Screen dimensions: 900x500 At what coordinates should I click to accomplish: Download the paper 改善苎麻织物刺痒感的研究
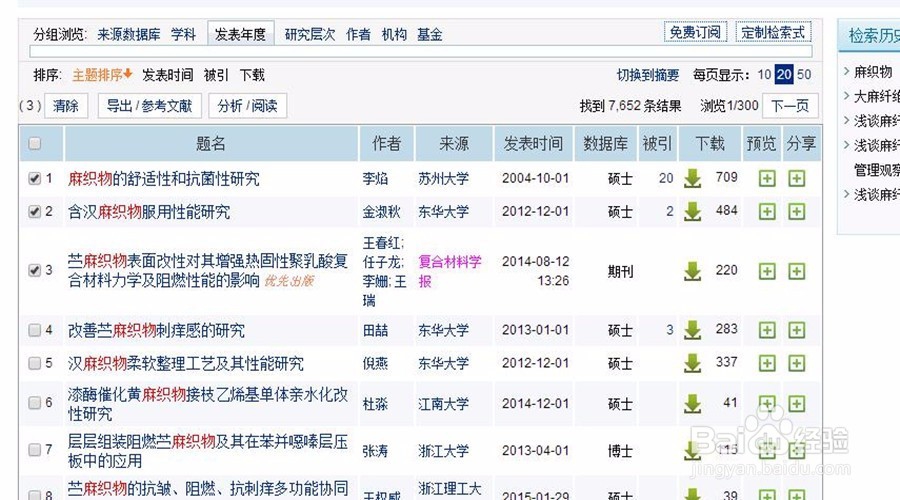coord(692,330)
